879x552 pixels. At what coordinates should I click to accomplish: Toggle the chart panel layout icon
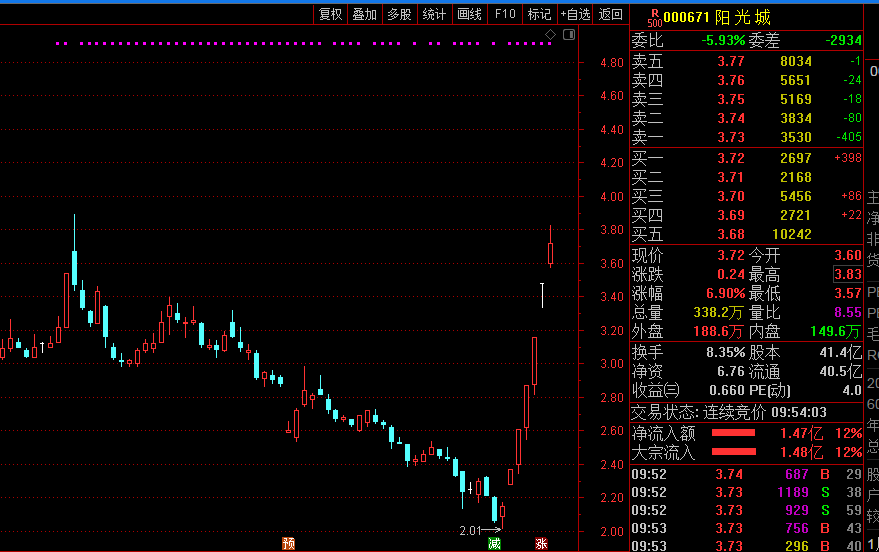click(x=569, y=35)
